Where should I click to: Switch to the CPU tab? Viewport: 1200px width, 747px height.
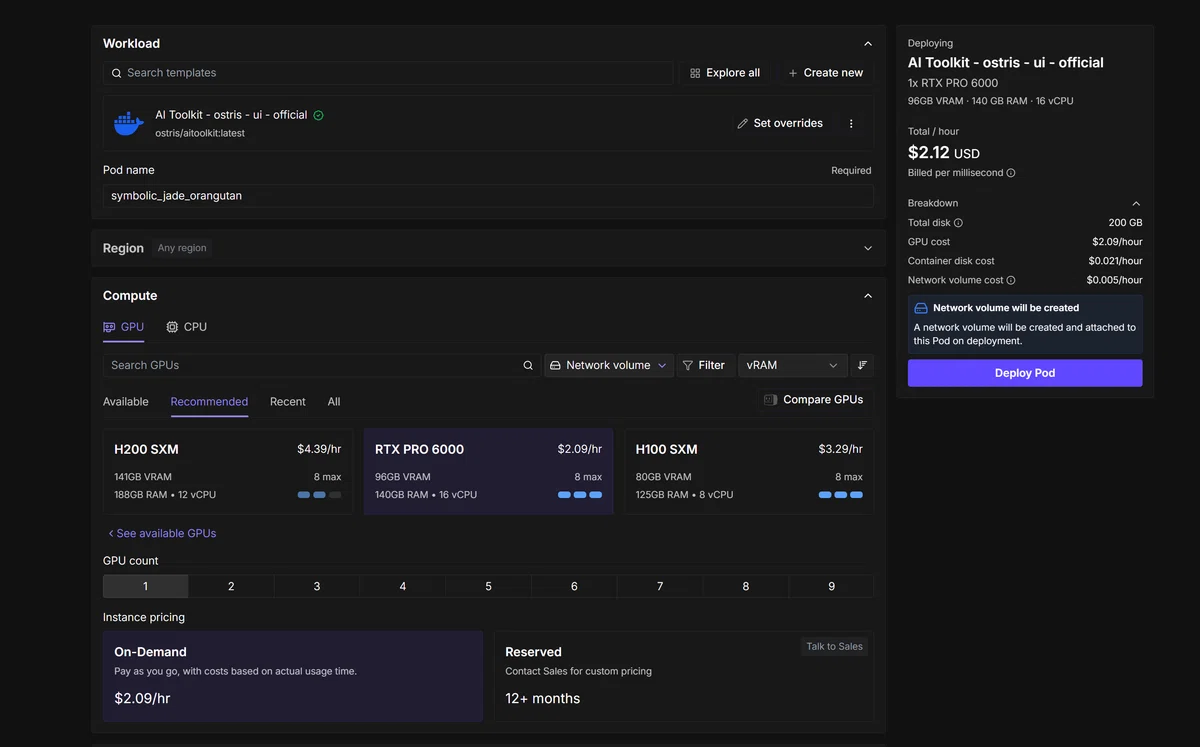pyautogui.click(x=187, y=327)
